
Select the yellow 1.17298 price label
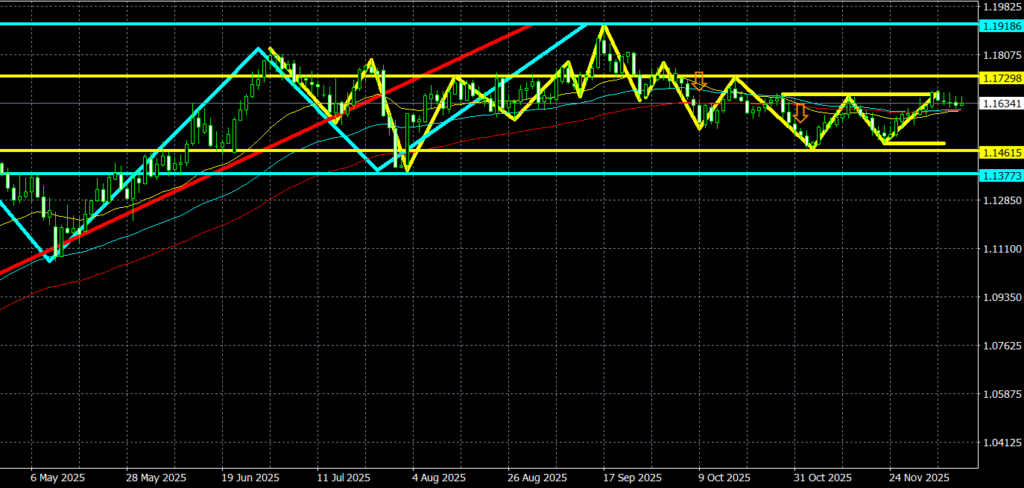click(998, 77)
